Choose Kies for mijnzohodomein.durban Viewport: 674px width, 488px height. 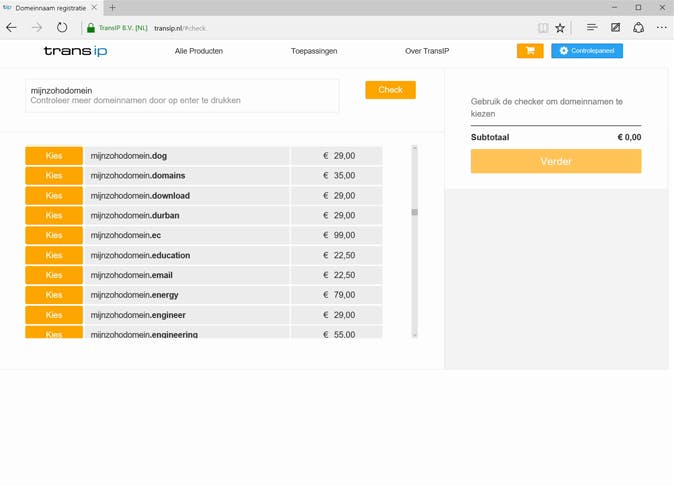pyautogui.click(x=54, y=215)
